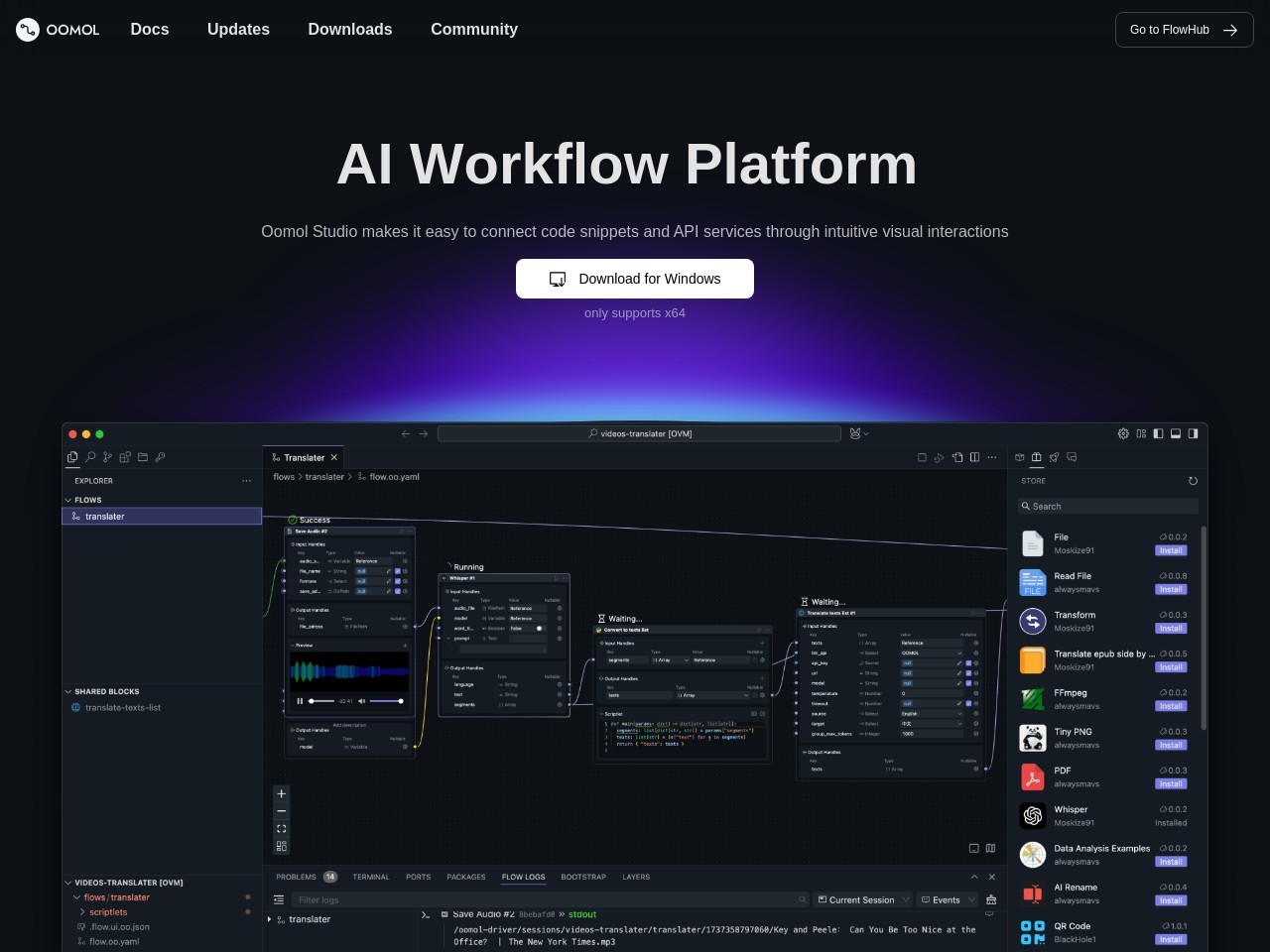
Task: Click the split editor icon in editor toolbar
Action: coord(974,457)
